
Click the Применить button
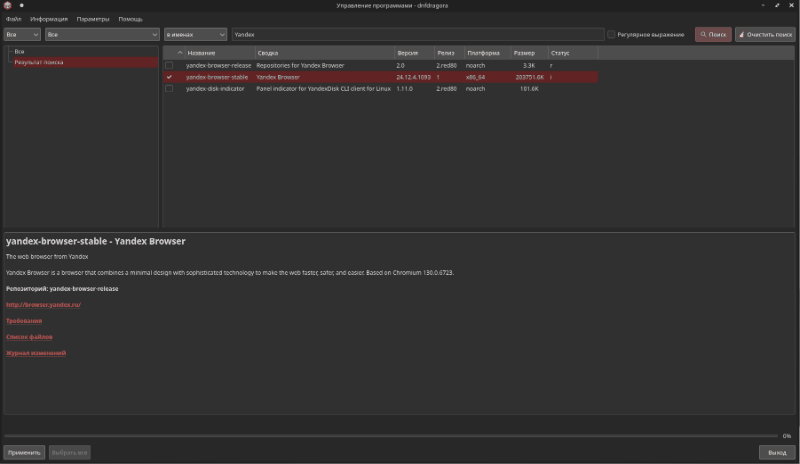24,452
